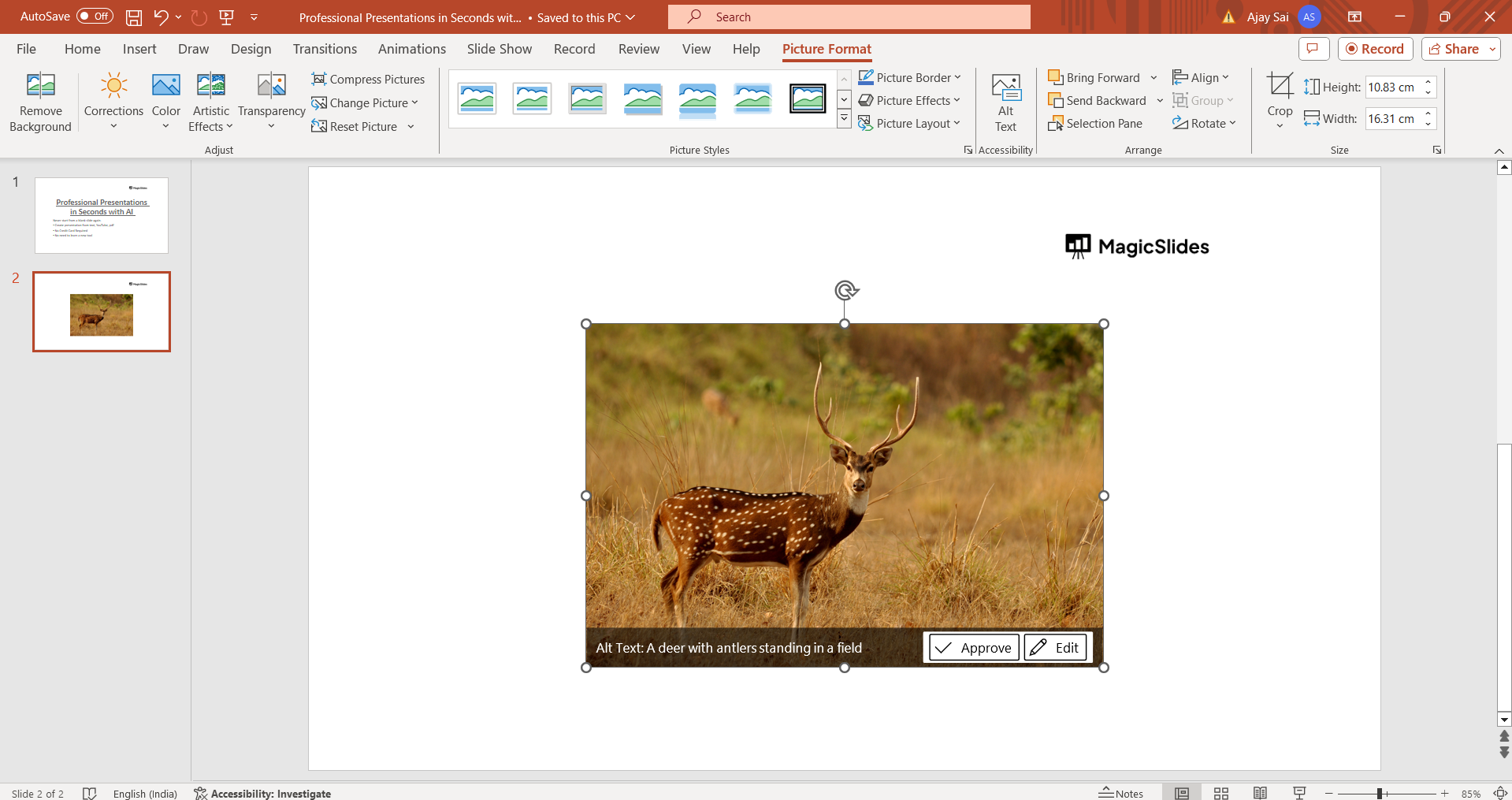The height and width of the screenshot is (800, 1512).
Task: Switch to Slide Sorter view
Action: coord(1221,793)
